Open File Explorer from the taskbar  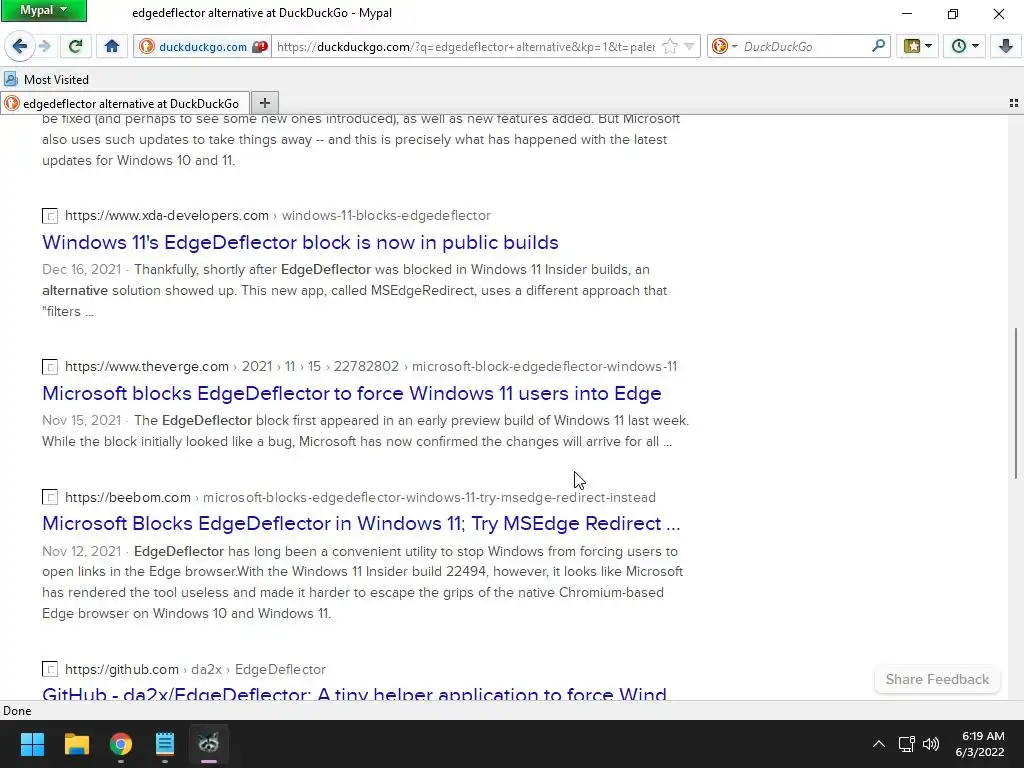pyautogui.click(x=76, y=744)
